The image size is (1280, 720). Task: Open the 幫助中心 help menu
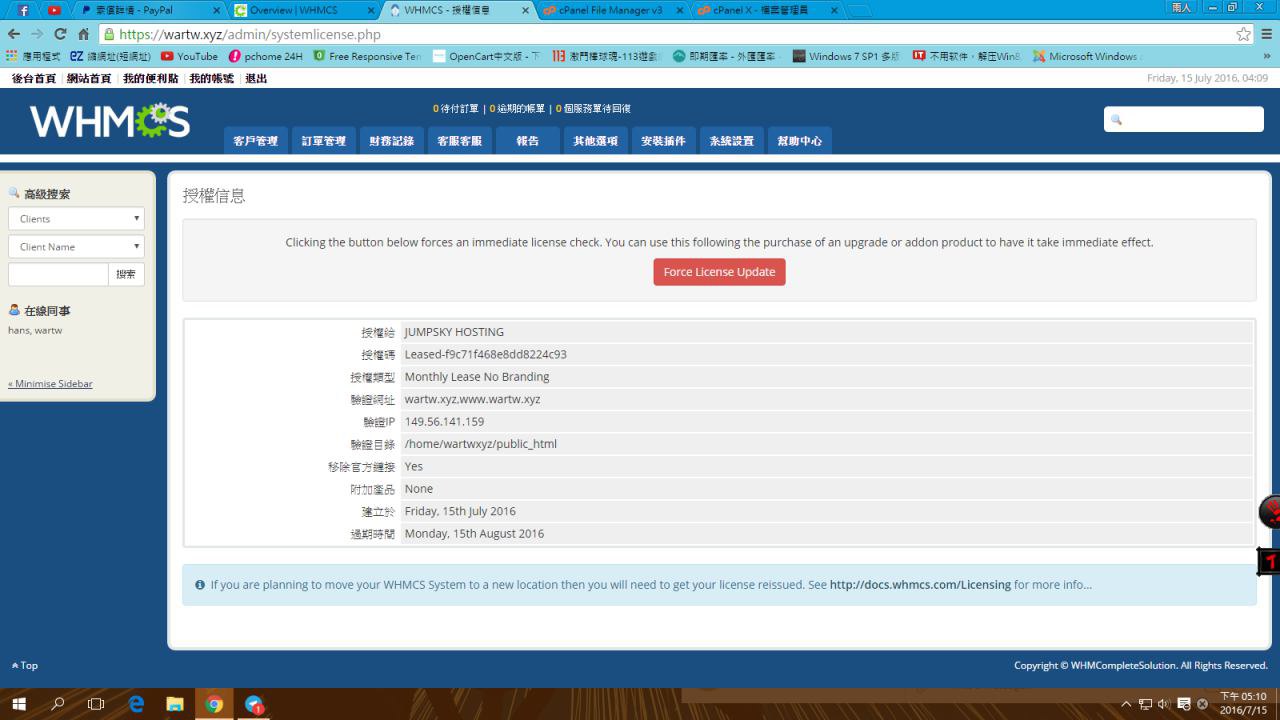point(799,141)
